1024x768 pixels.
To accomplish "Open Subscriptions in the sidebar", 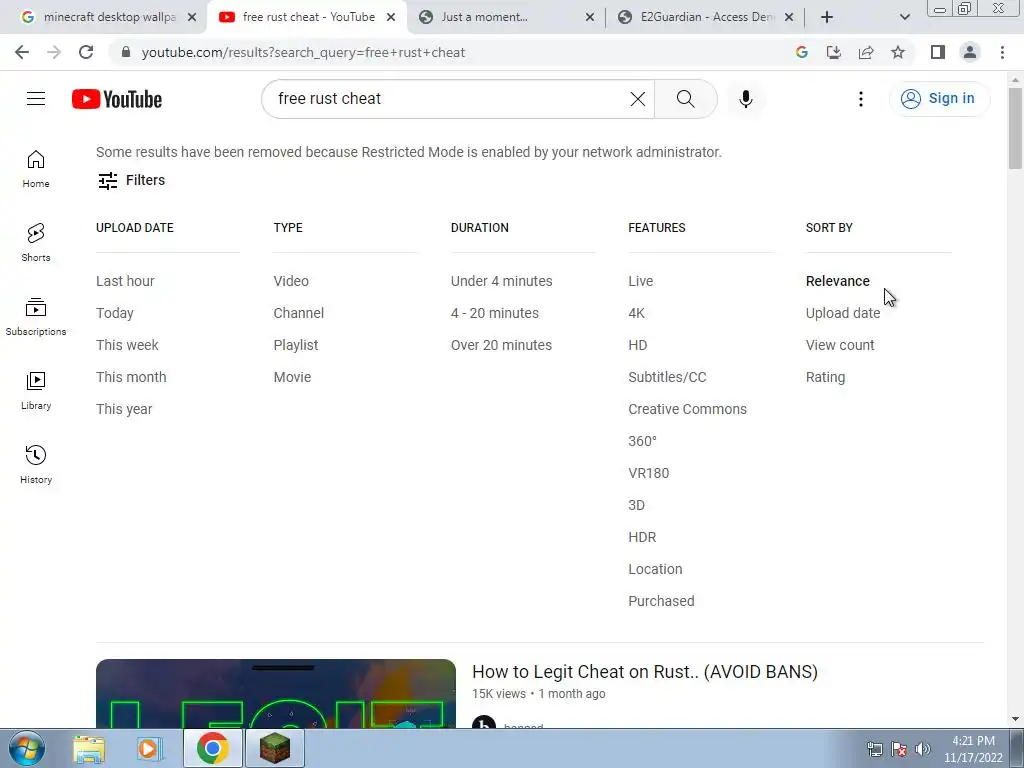I will coord(36,317).
